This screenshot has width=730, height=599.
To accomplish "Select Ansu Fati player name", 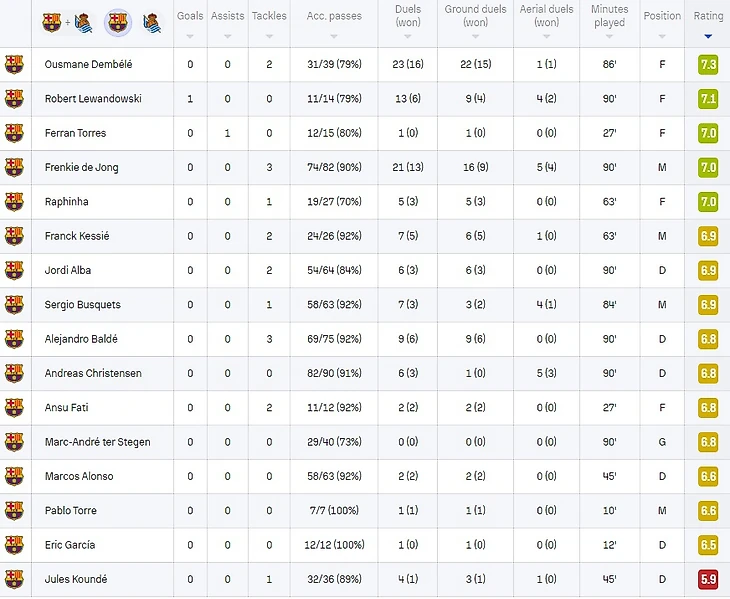I will (x=67, y=408).
